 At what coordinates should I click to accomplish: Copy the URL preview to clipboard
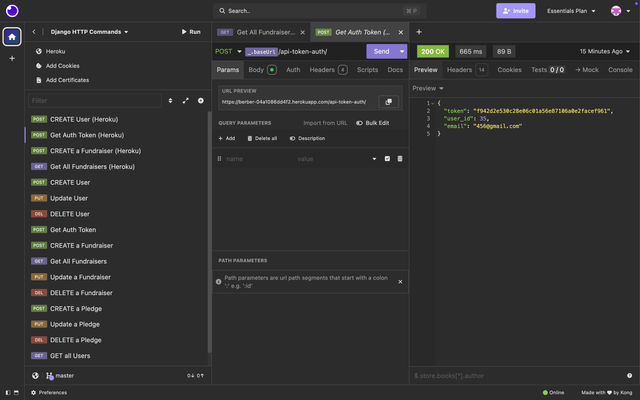pyautogui.click(x=389, y=102)
